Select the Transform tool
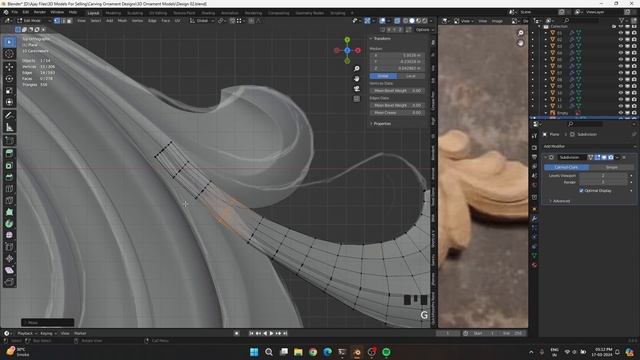Image resolution: width=640 pixels, height=360 pixels. [9, 102]
